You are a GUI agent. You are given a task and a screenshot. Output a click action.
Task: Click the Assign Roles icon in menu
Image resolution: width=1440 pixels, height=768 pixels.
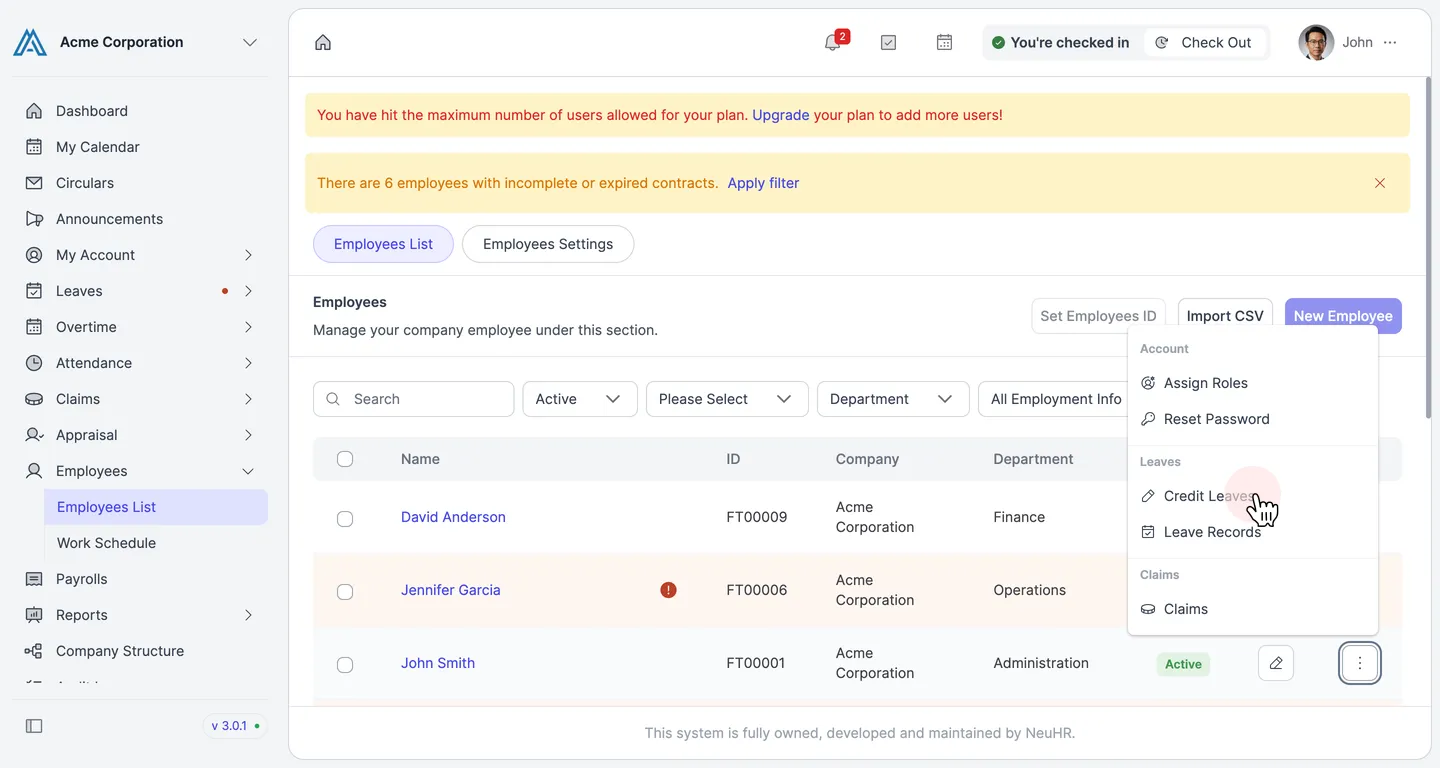(x=1148, y=383)
